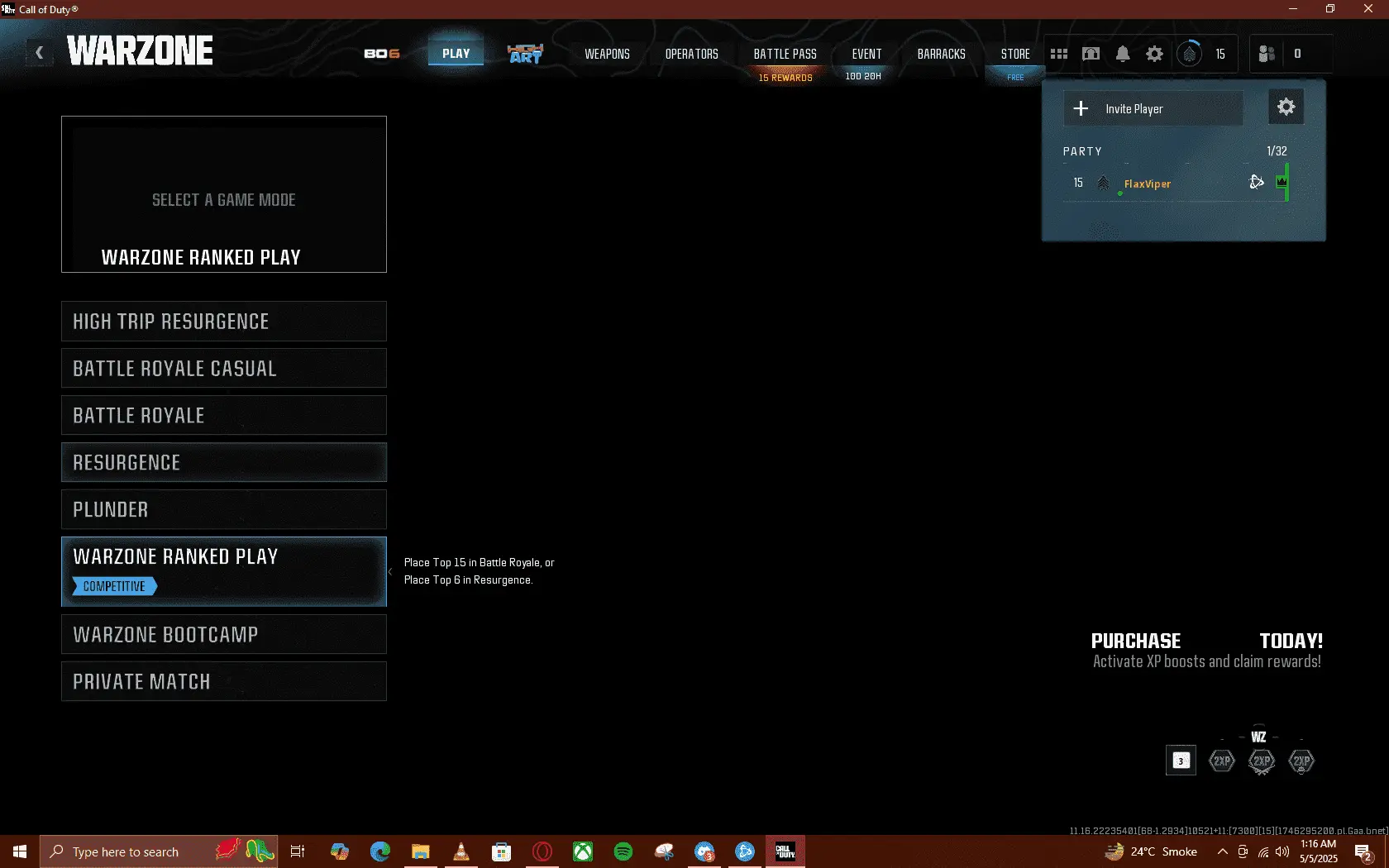Click the party leader crown icon

tap(1282, 182)
